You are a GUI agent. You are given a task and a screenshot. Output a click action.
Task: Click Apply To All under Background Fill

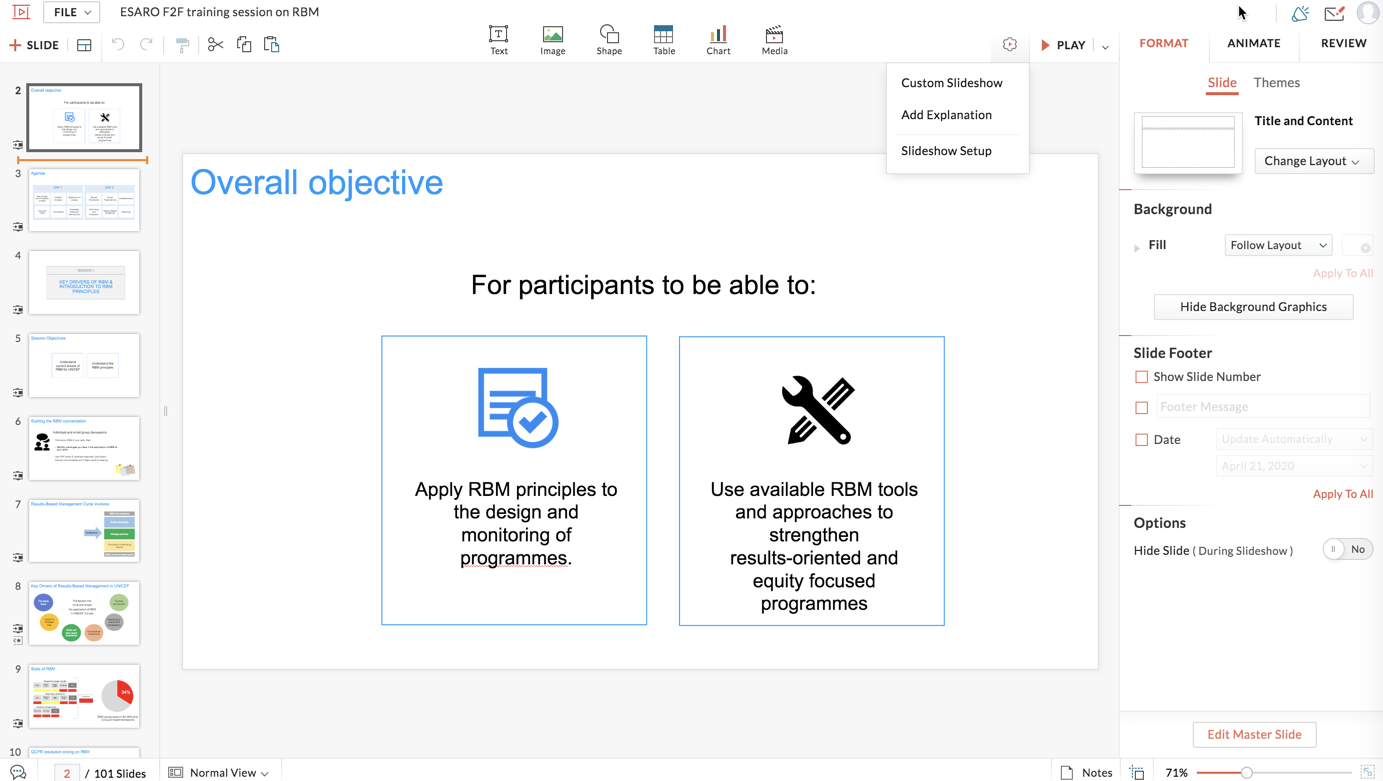pyautogui.click(x=1343, y=273)
